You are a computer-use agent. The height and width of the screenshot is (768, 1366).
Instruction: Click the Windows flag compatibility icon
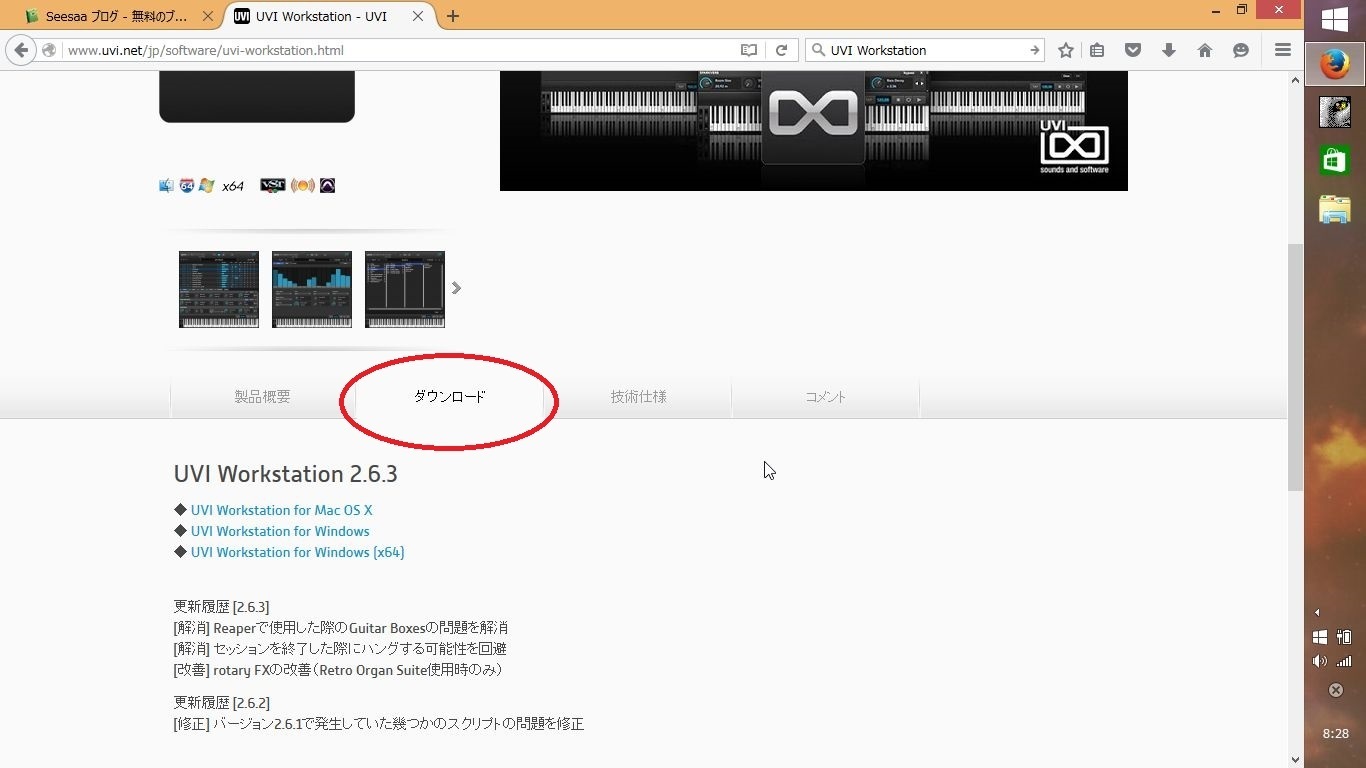[207, 185]
